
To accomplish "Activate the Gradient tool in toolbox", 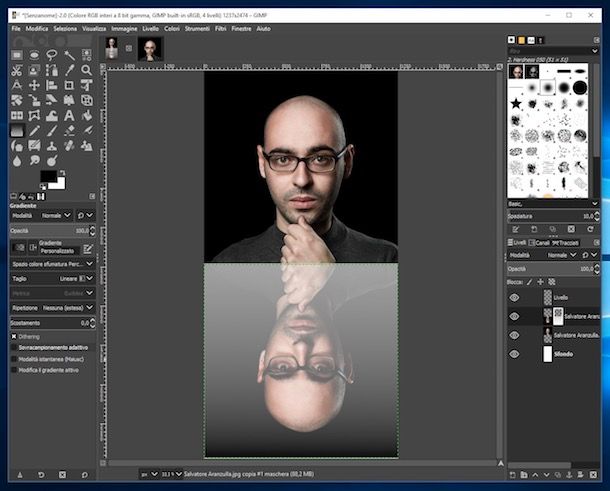I will tap(16, 130).
